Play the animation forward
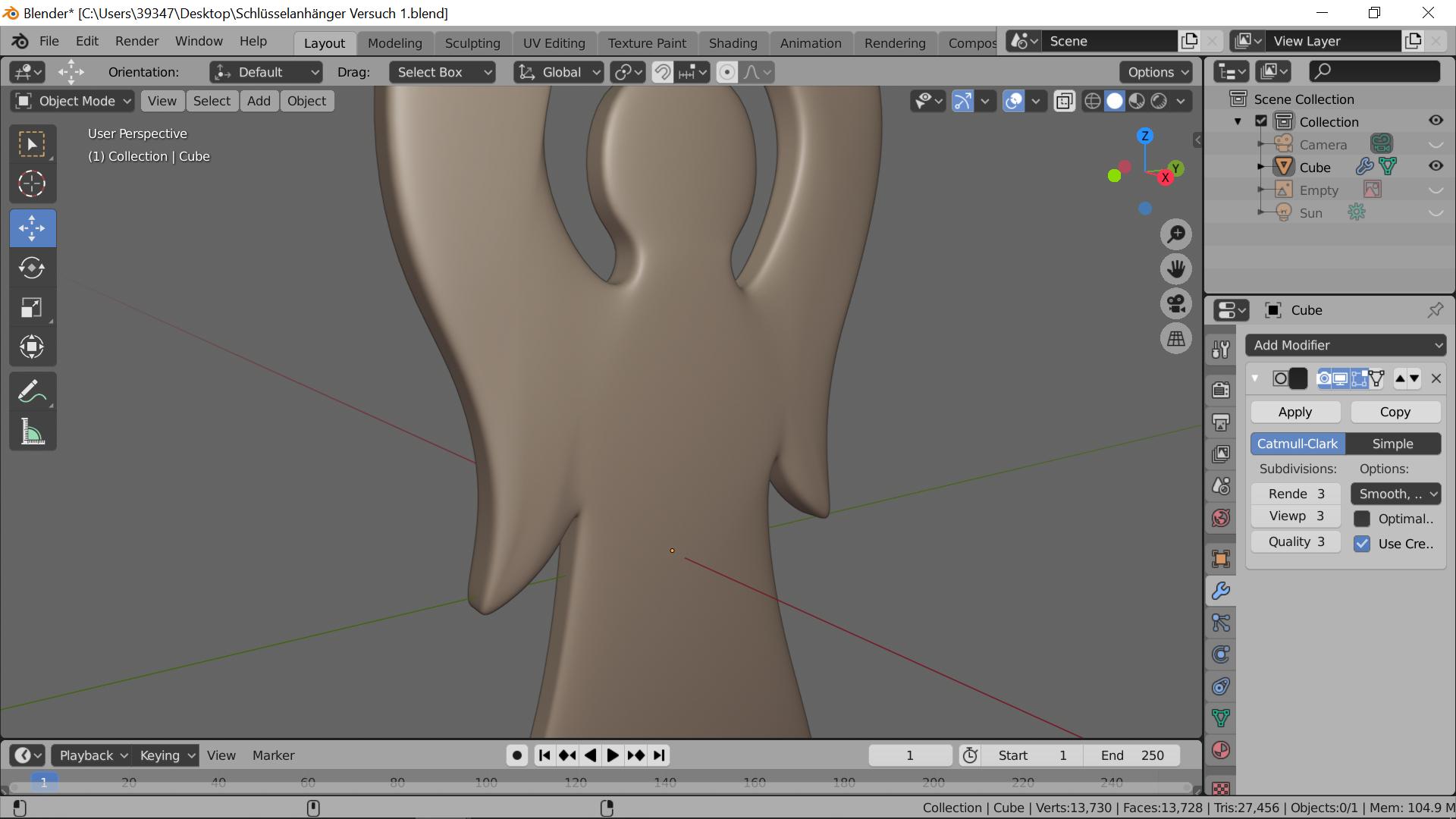The width and height of the screenshot is (1456, 819). (613, 755)
